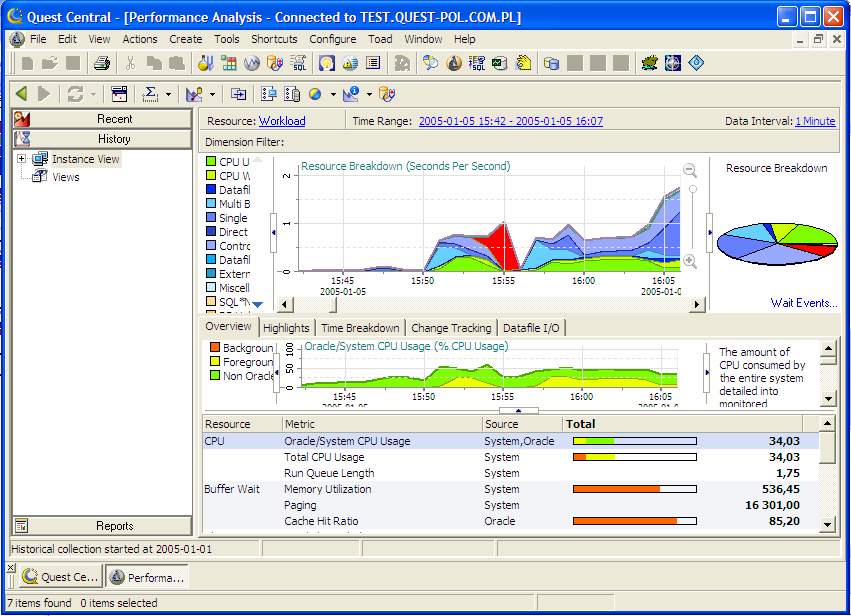Click the database monitor toolbar icon
This screenshot has width=851, height=616.
[500, 63]
